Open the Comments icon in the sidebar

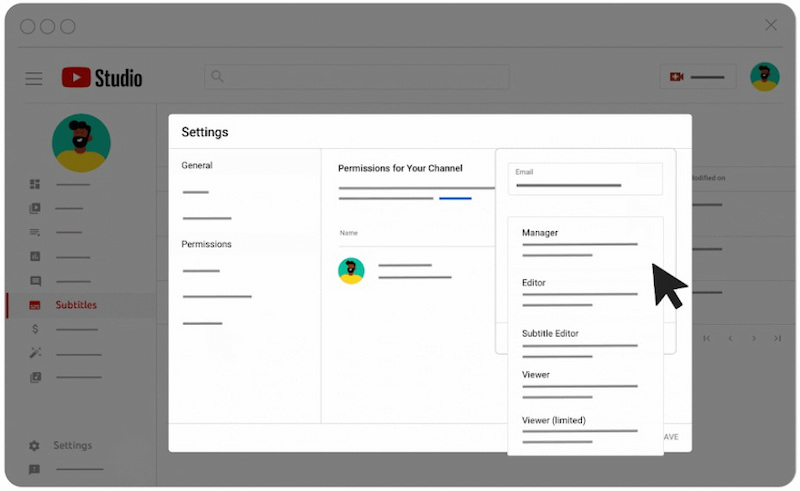tap(35, 281)
